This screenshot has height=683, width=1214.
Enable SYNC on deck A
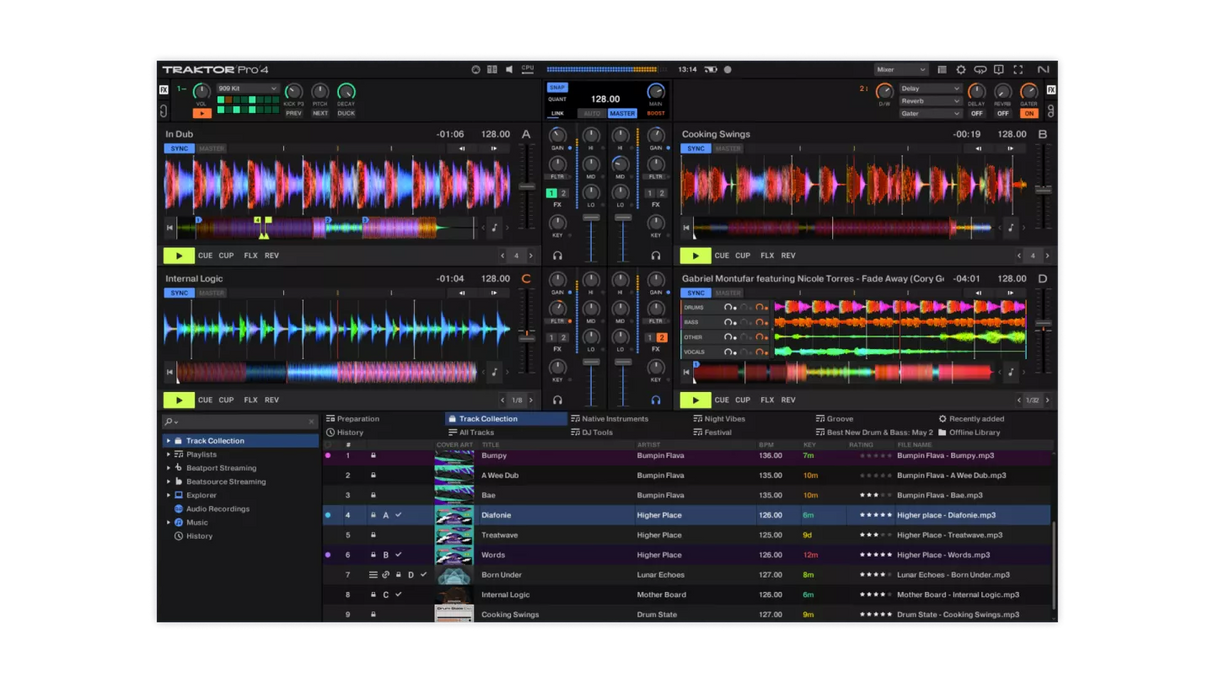click(179, 148)
